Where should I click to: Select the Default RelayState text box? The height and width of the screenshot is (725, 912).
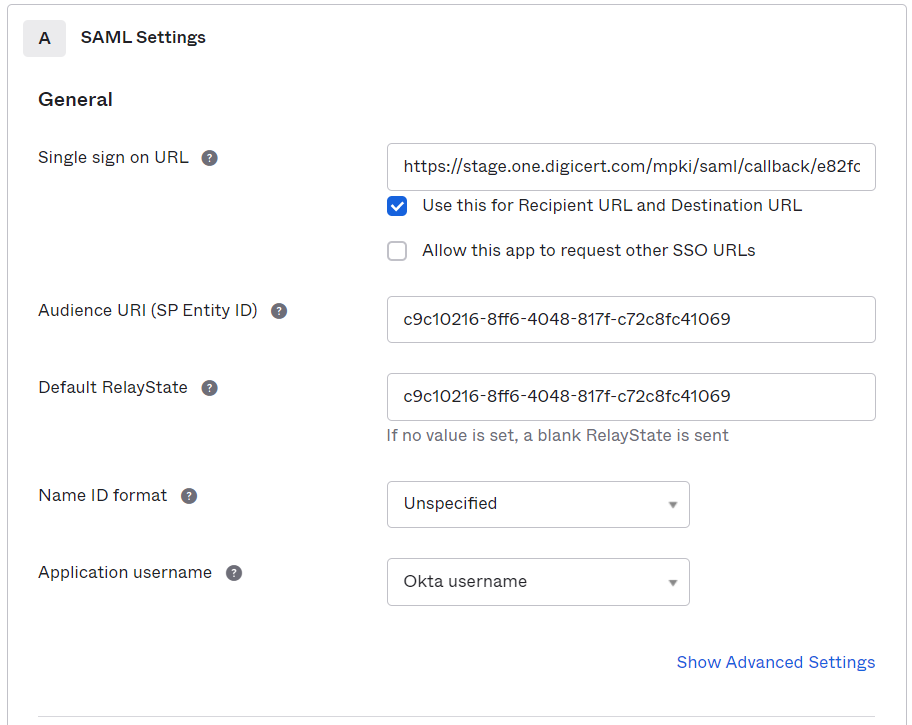[x=630, y=397]
